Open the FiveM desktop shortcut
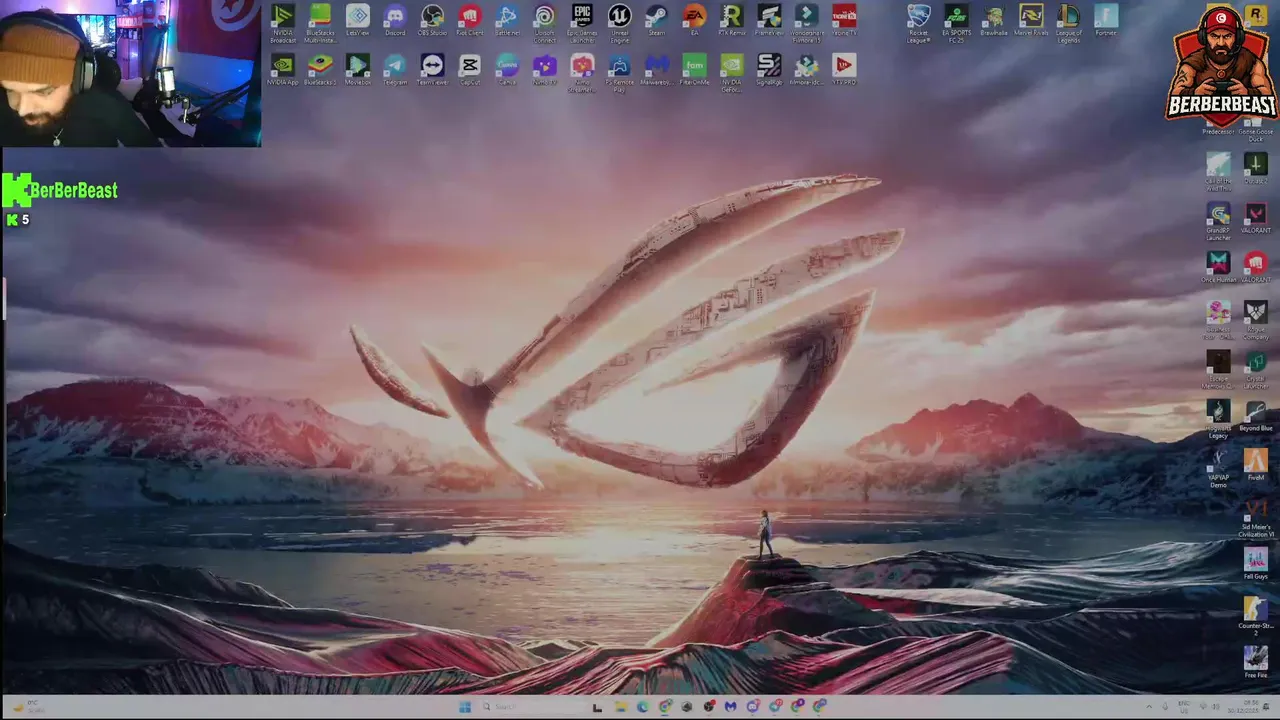The image size is (1280, 720). [x=1256, y=465]
